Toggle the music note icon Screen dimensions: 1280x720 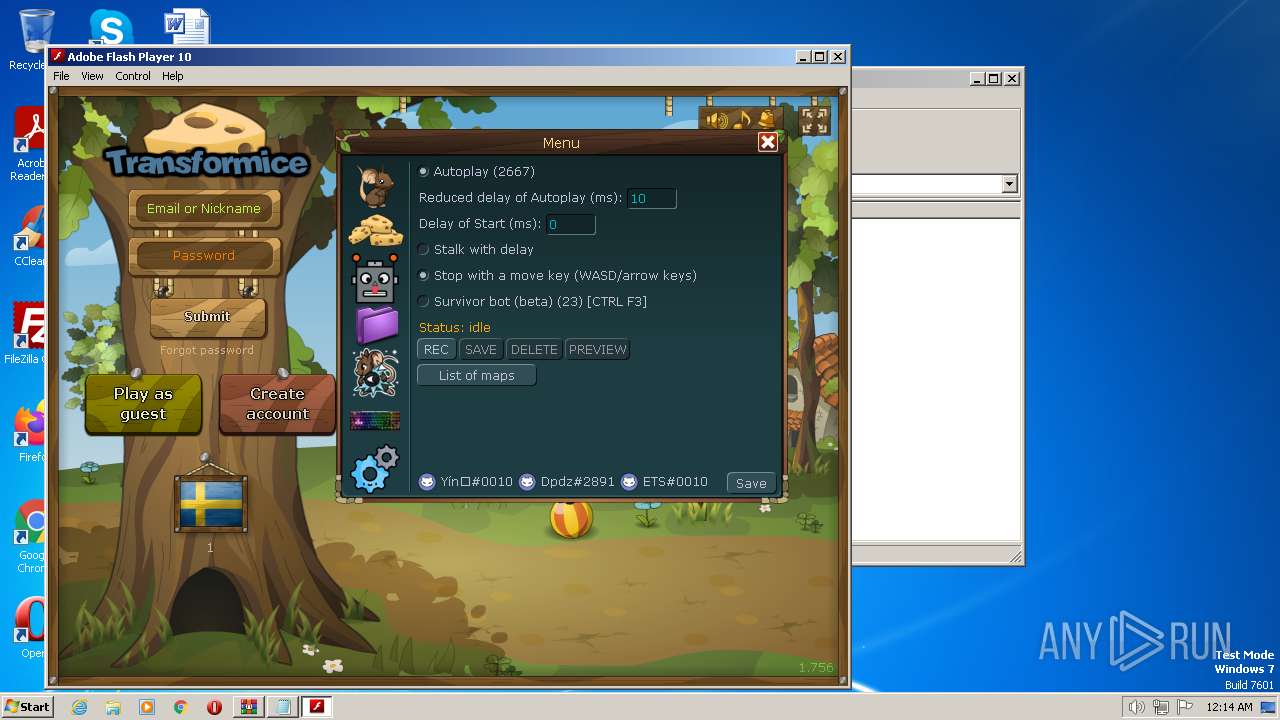pos(741,120)
